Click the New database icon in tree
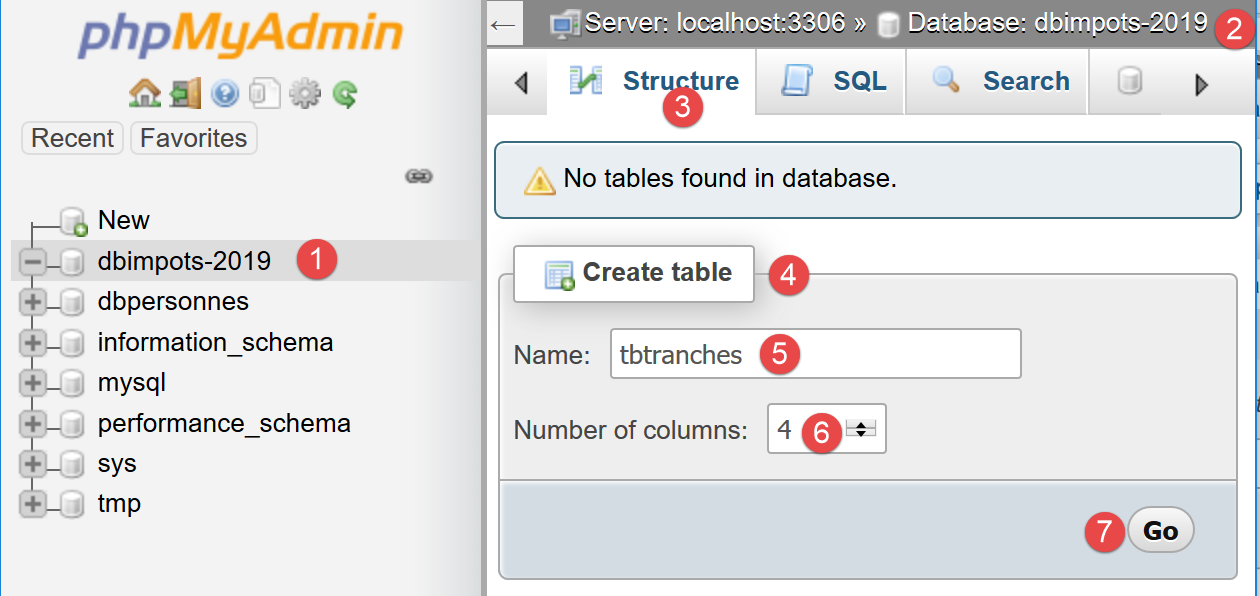Viewport: 1260px width, 596px height. click(x=73, y=221)
